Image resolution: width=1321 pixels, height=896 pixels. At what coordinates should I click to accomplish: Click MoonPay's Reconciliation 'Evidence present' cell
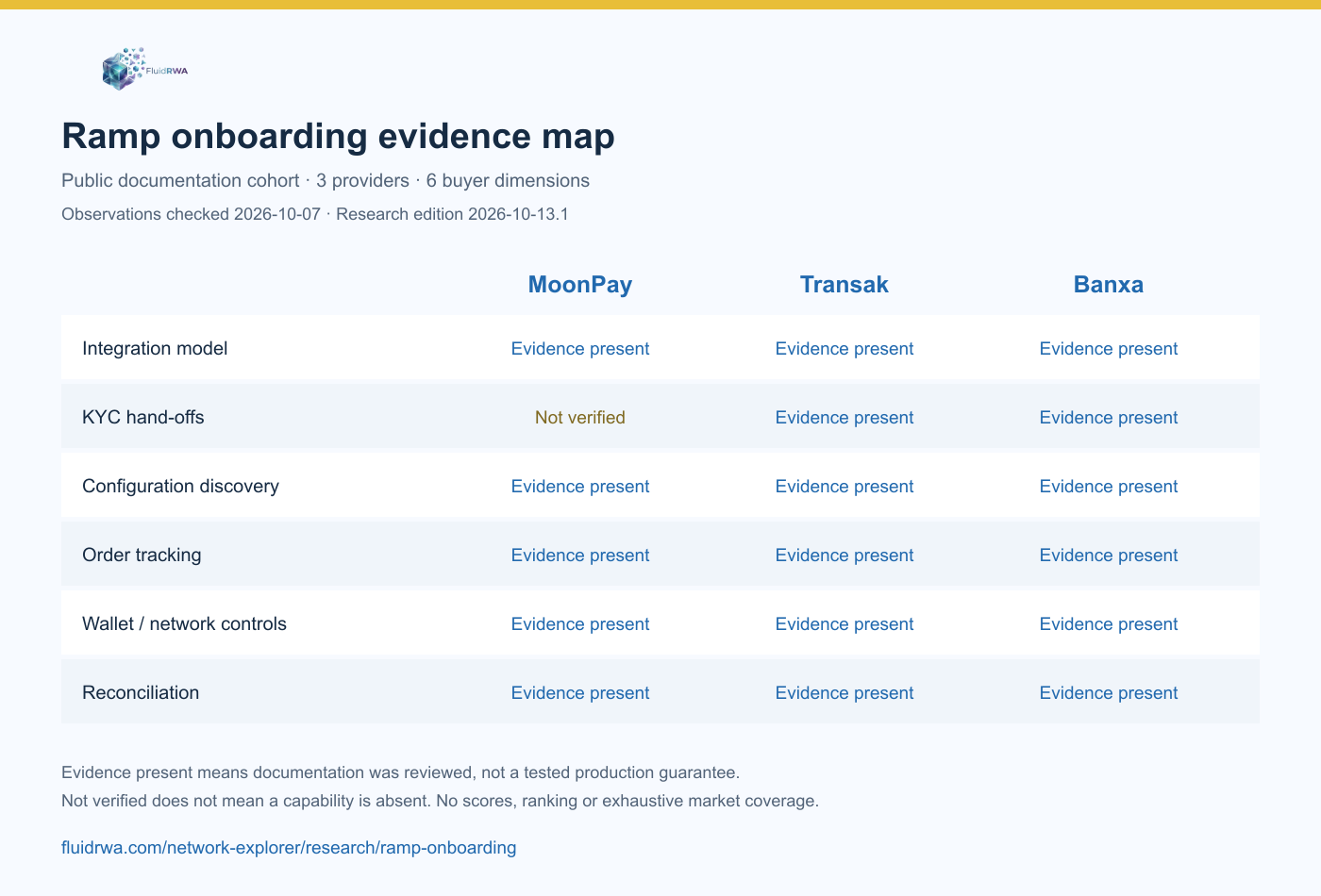[580, 692]
